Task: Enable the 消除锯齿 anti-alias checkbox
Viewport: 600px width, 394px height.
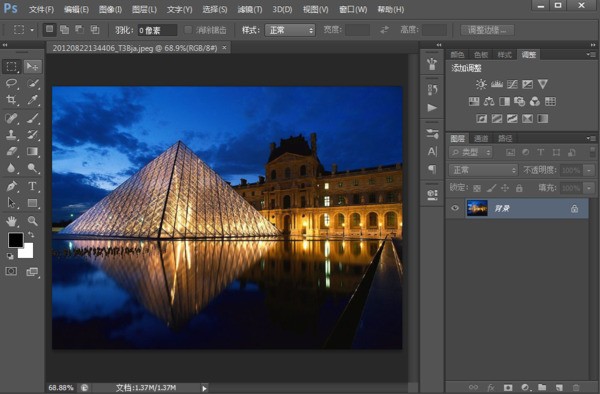Action: (188, 30)
